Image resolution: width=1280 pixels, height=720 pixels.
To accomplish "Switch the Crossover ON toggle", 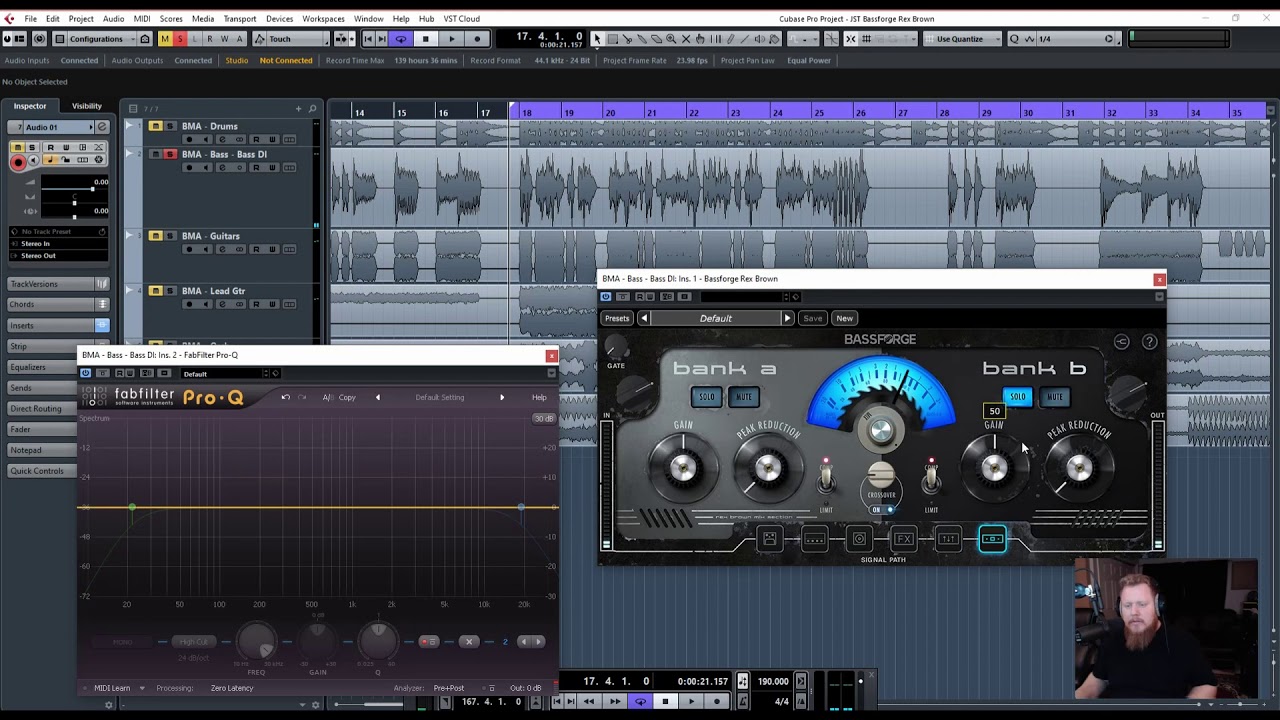I will [881, 510].
